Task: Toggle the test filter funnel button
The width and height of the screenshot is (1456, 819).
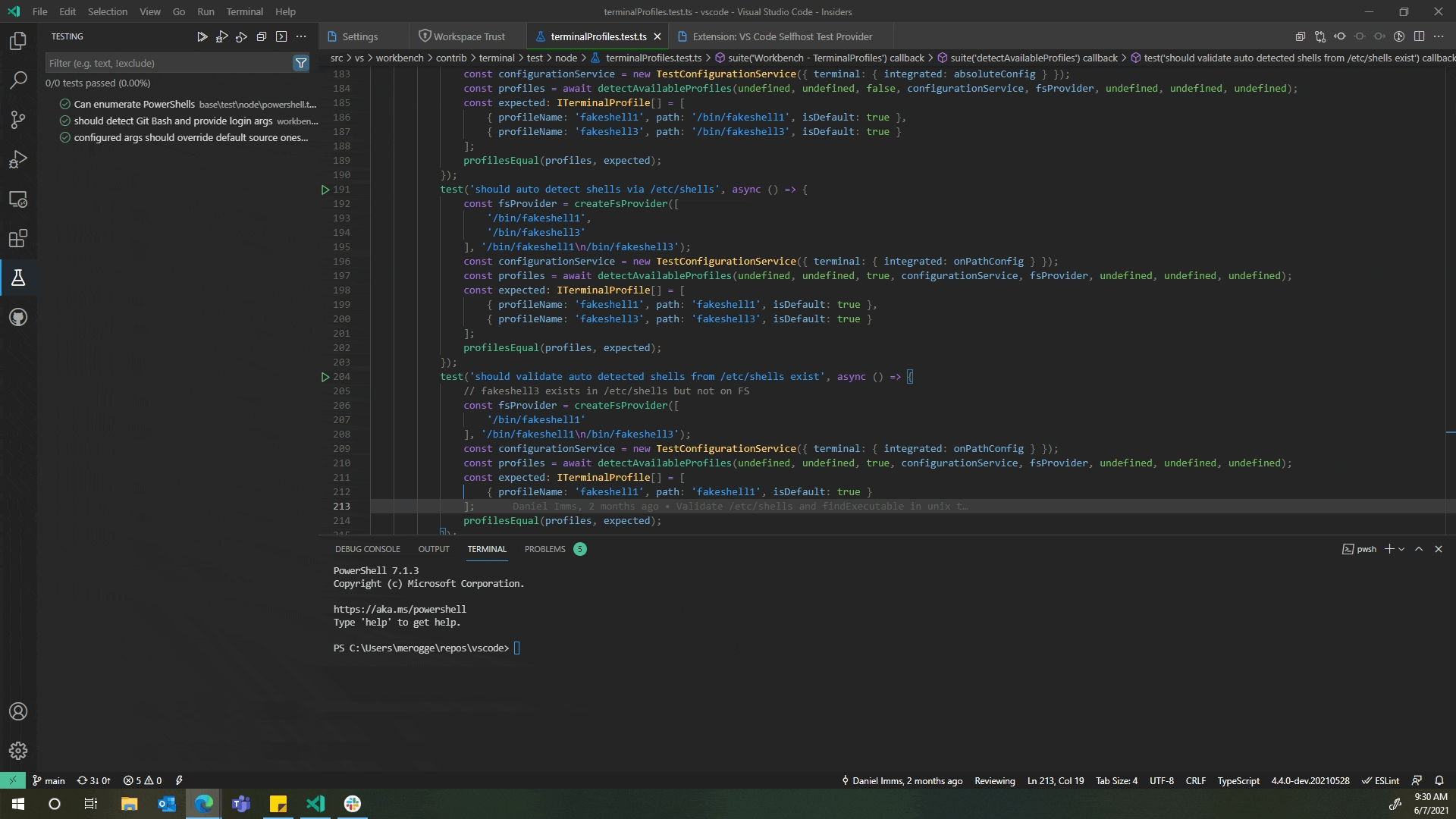Action: pyautogui.click(x=301, y=63)
